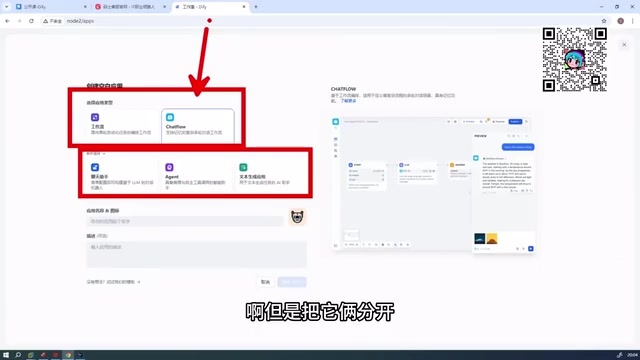Click the blue create button
The image size is (640, 360).
292,282
